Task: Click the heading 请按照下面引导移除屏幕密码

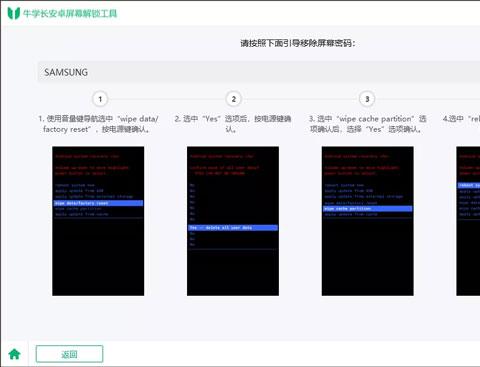Action: pos(298,43)
